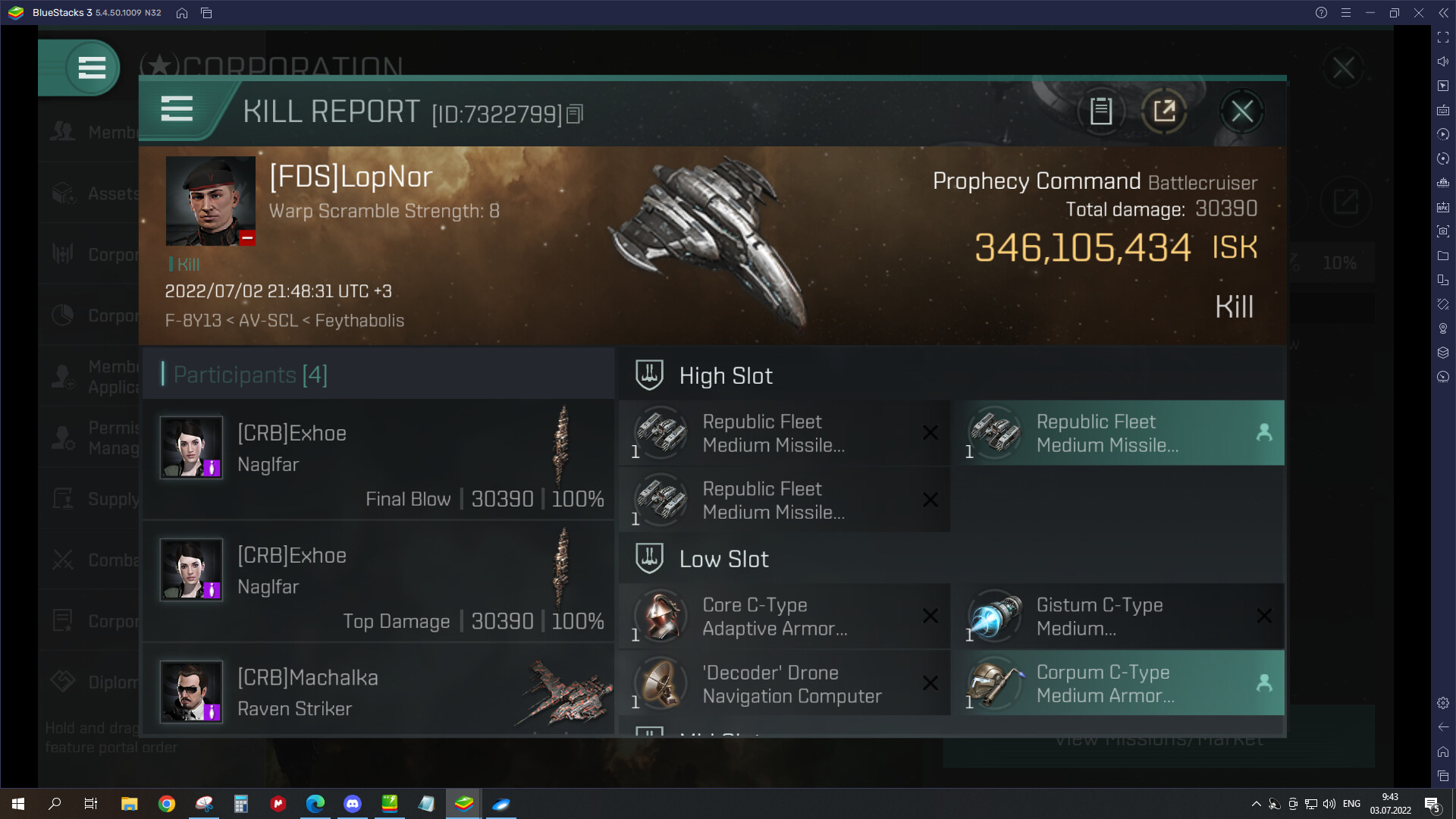This screenshot has height=819, width=1456.
Task: Select Core C-Type Adaptive Armor module
Action: point(784,617)
